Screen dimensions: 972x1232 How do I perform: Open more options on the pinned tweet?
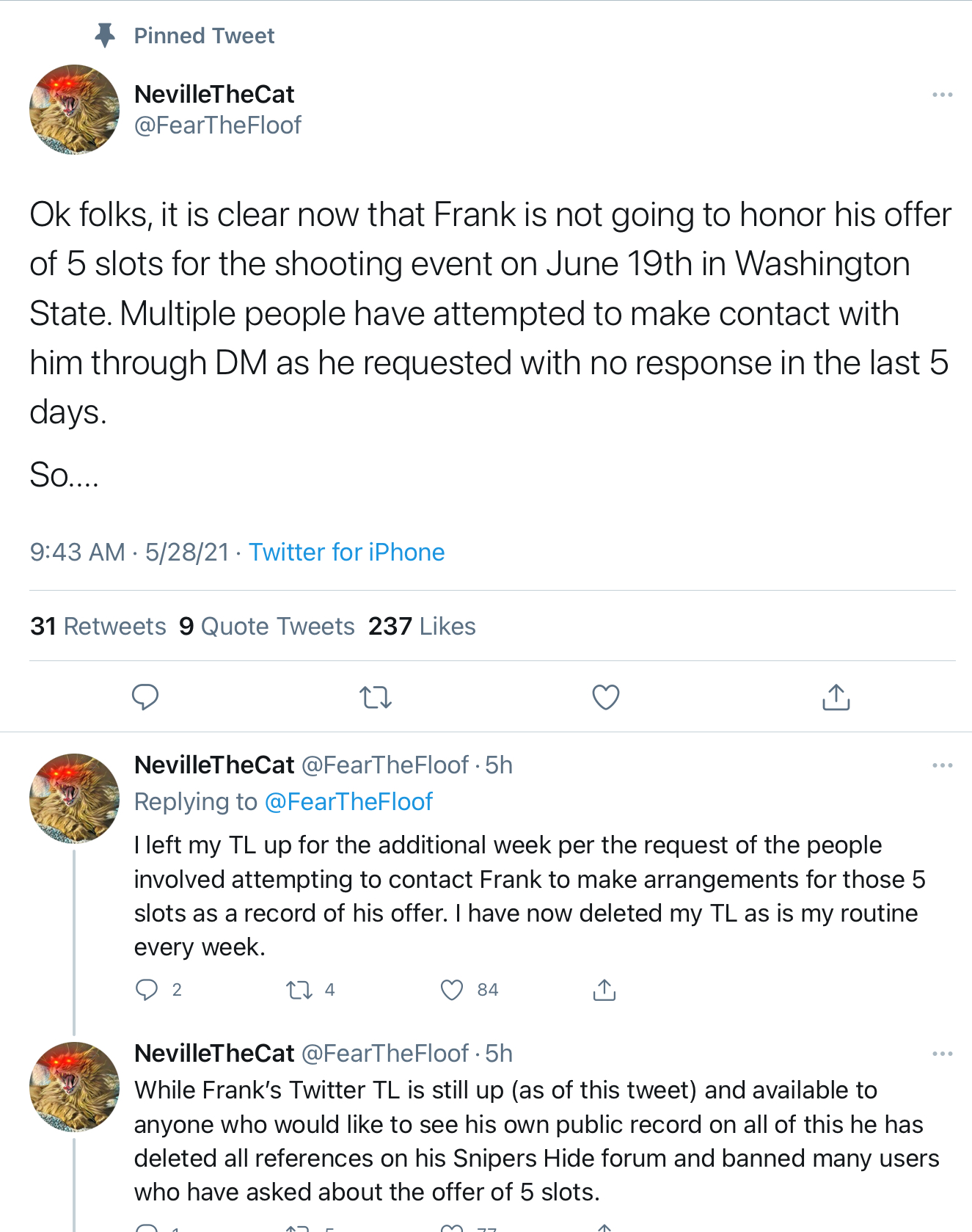[x=942, y=95]
